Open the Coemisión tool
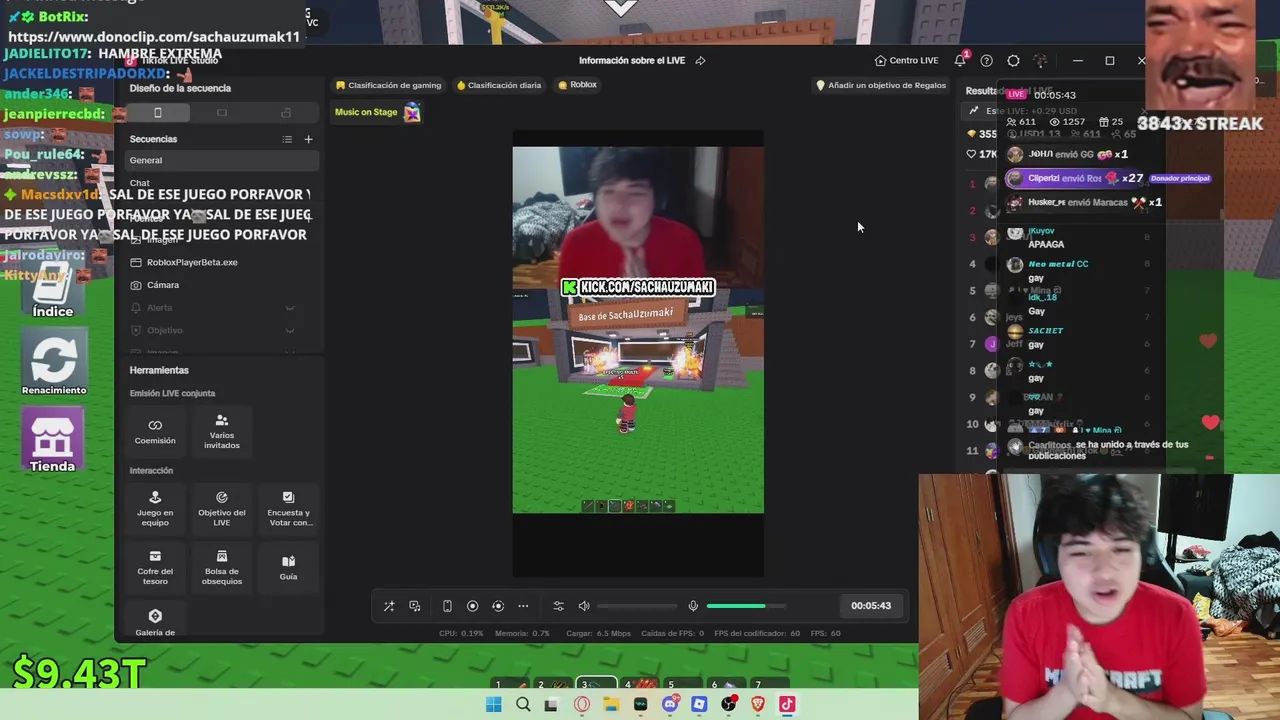This screenshot has width=1280, height=720. [x=155, y=431]
